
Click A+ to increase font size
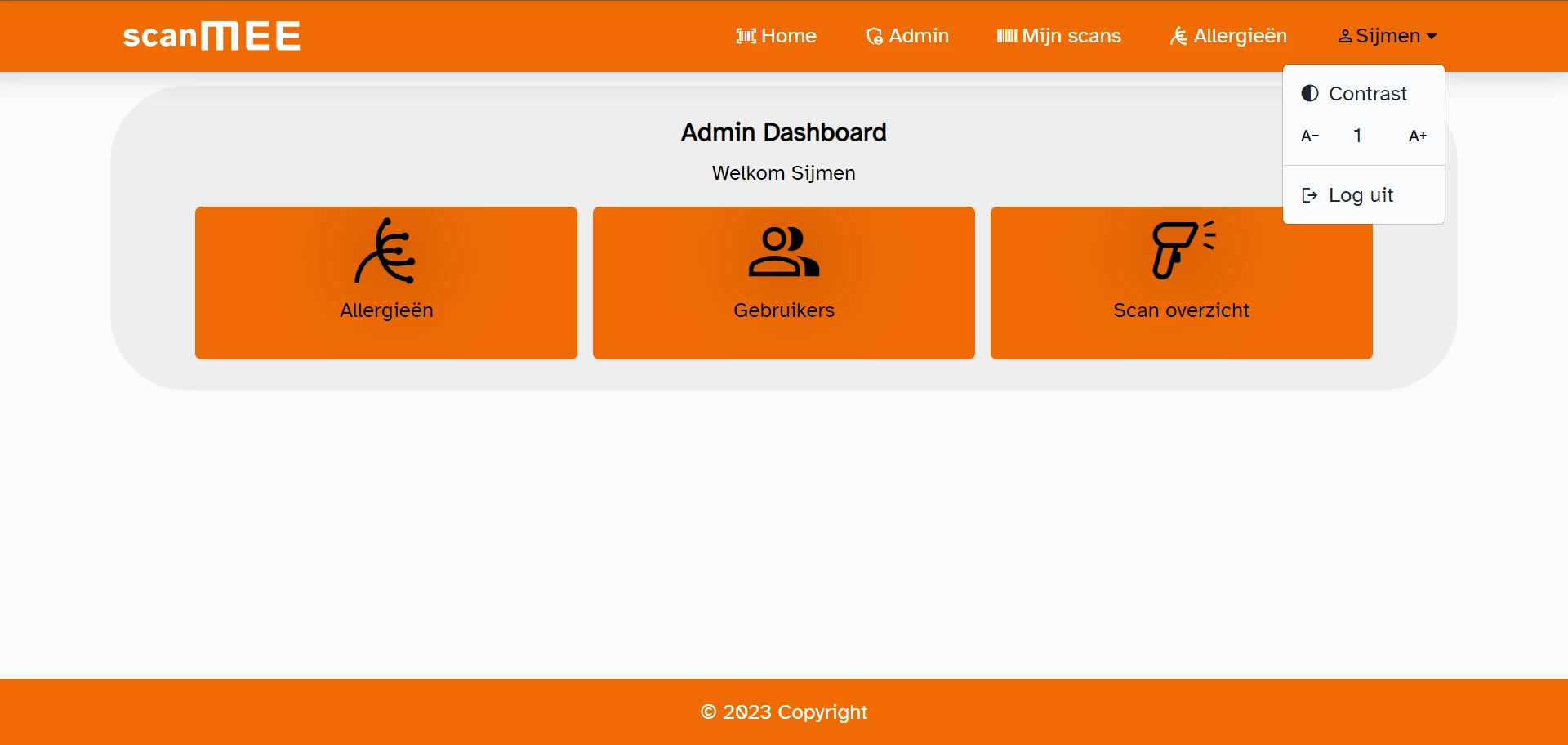(1418, 136)
